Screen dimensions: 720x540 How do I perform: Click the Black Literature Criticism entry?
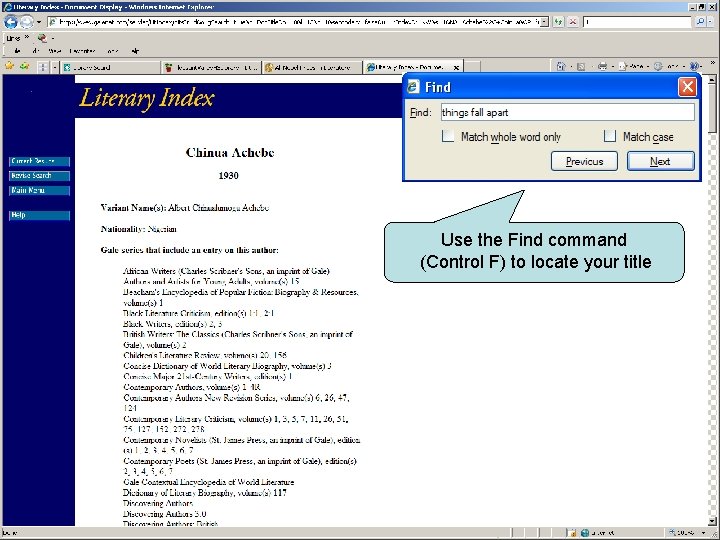198,313
